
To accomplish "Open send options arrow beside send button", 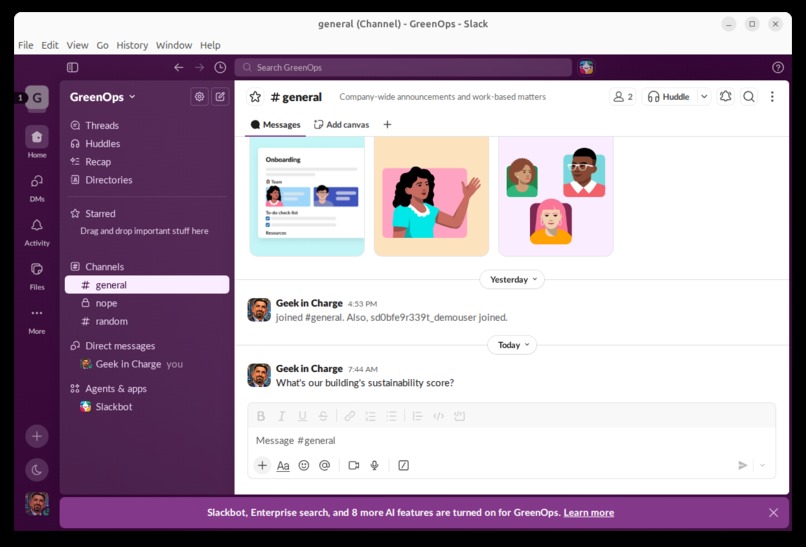I will pos(762,465).
